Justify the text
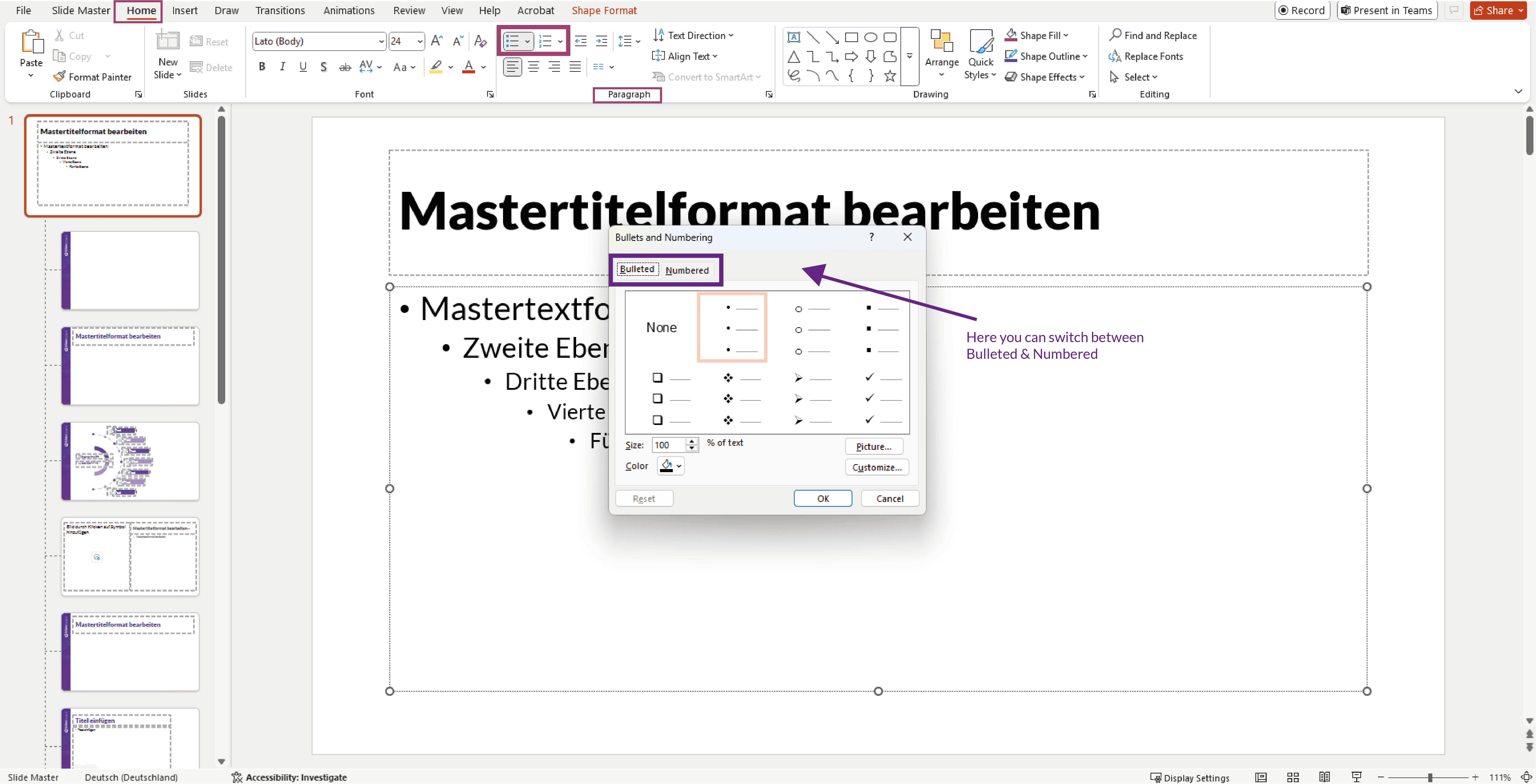Viewport: 1536px width, 784px height. 575,67
